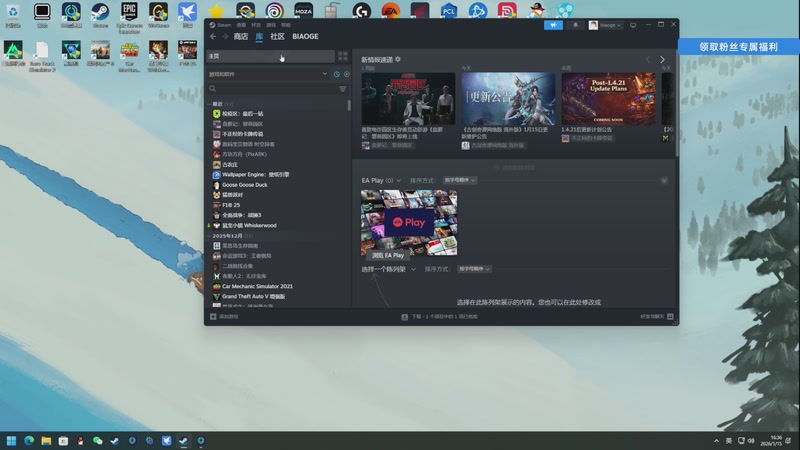
Task: Switch to Big Picture mode icon
Action: pos(633,24)
